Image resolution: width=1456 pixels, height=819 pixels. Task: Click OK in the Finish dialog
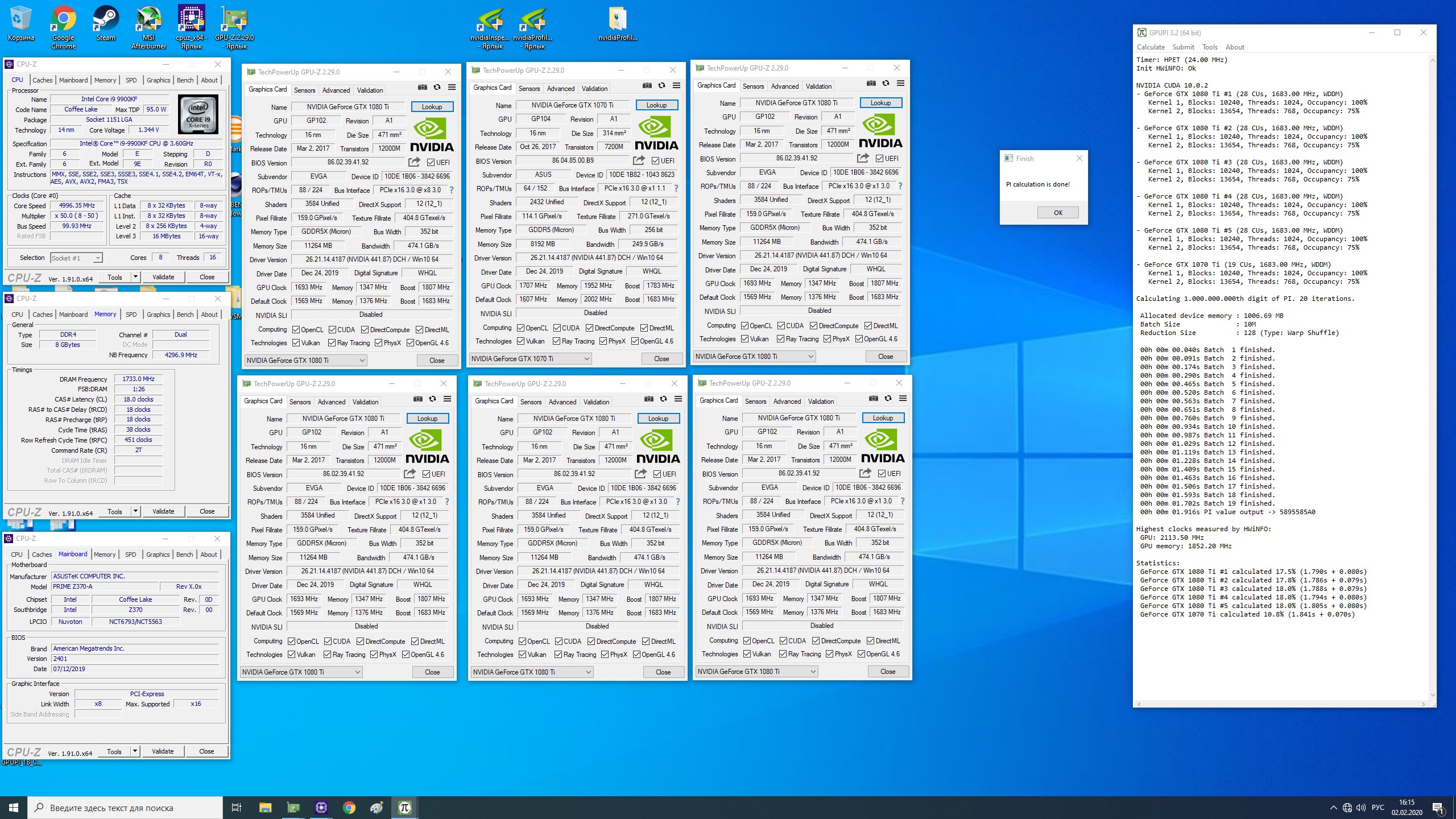[1058, 213]
